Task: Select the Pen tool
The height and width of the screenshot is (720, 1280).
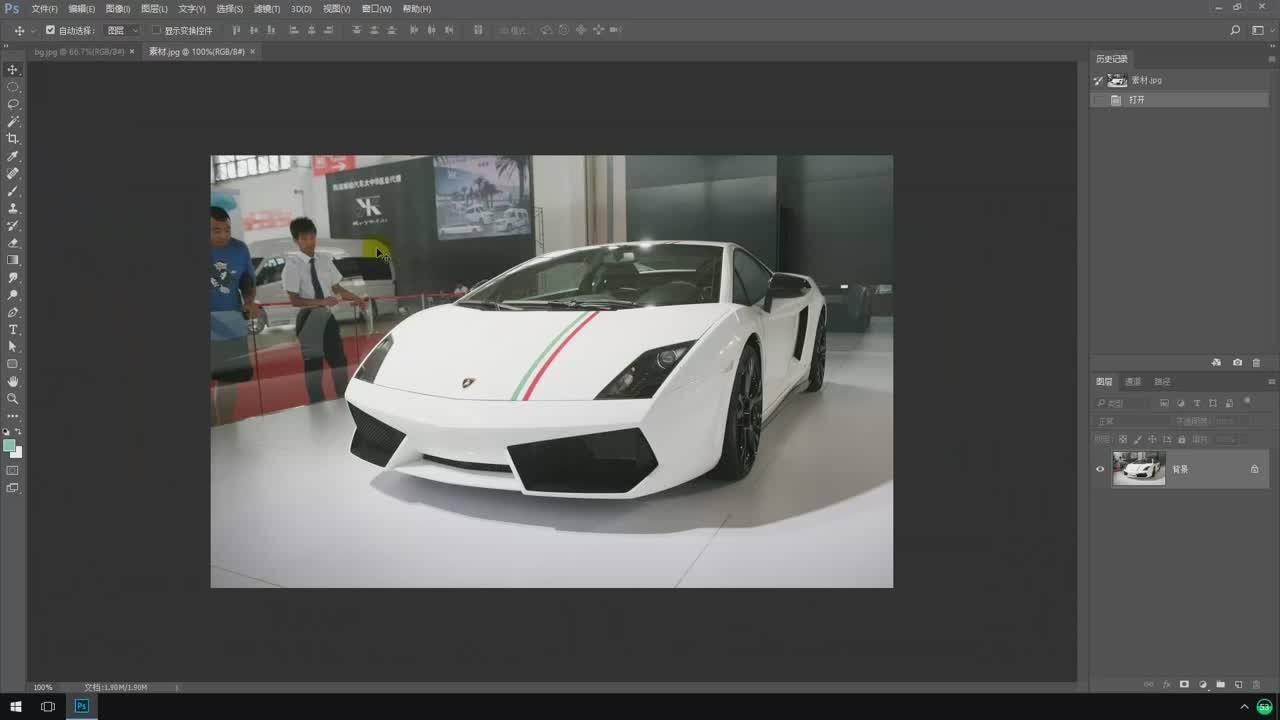Action: tap(13, 312)
